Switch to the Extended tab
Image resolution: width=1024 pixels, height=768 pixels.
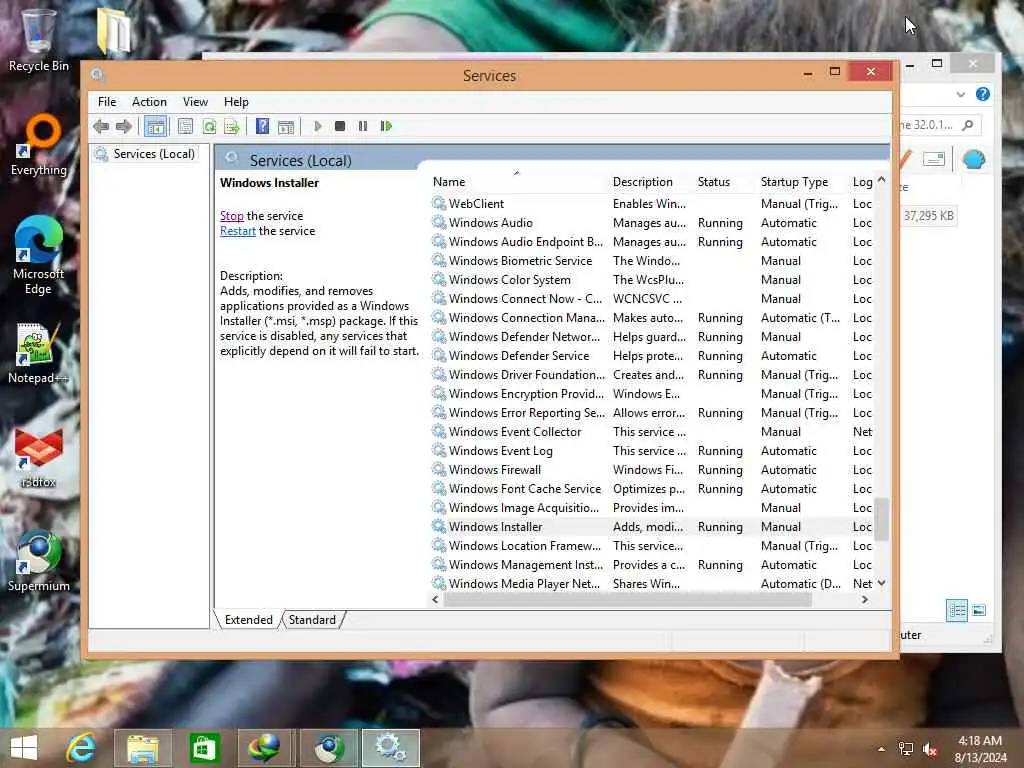[248, 620]
